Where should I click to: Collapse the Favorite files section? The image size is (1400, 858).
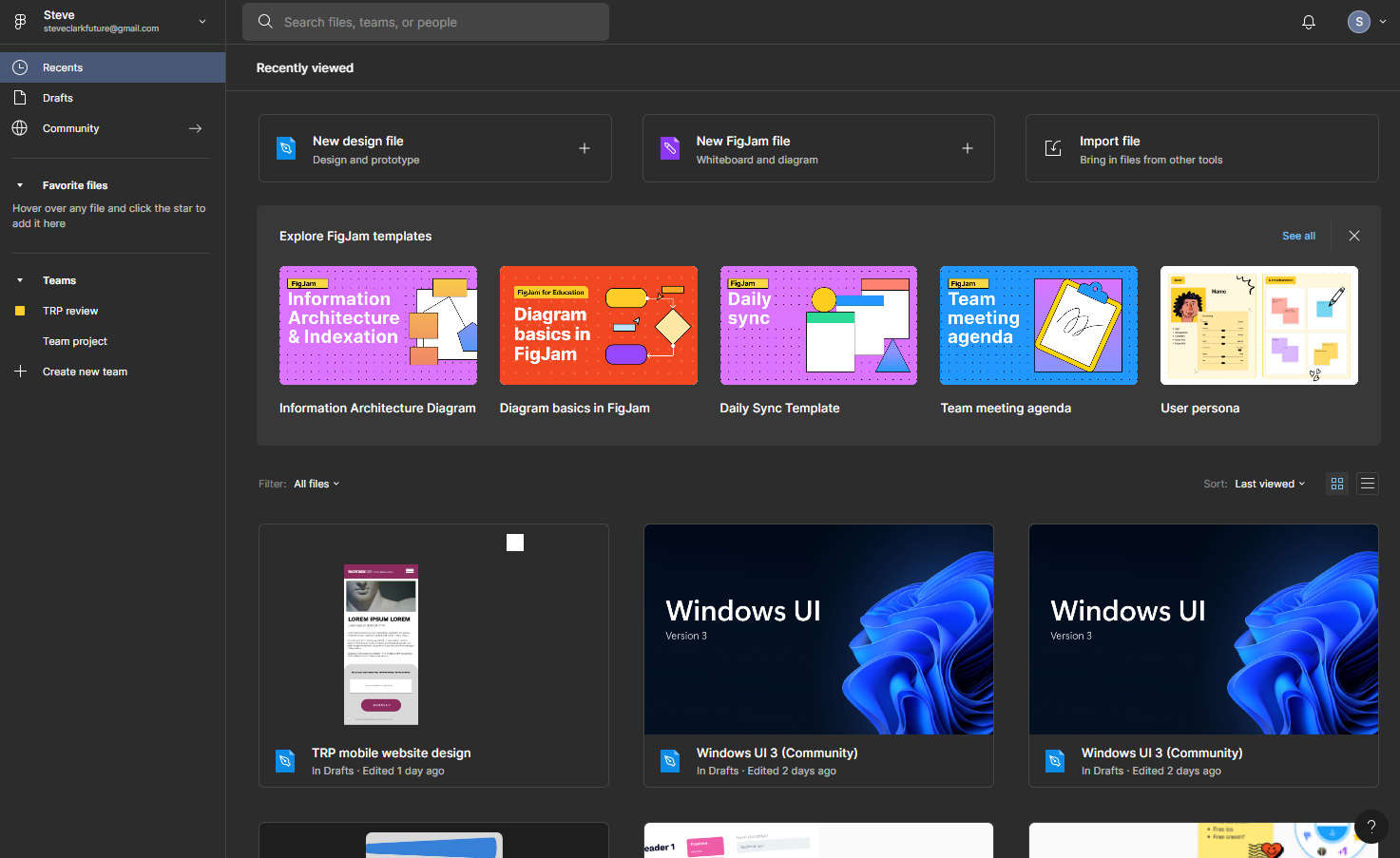[20, 185]
